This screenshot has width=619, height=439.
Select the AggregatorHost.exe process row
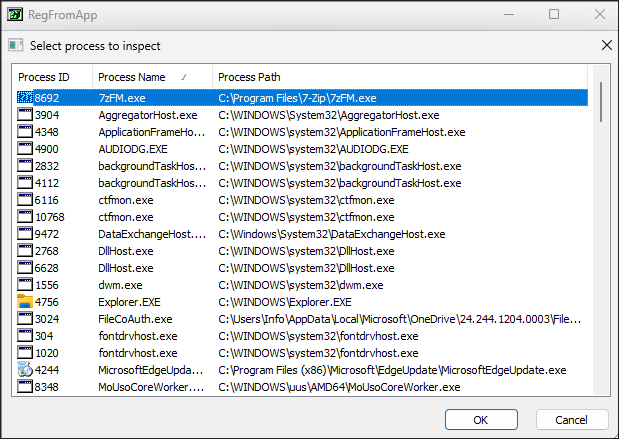click(x=148, y=115)
